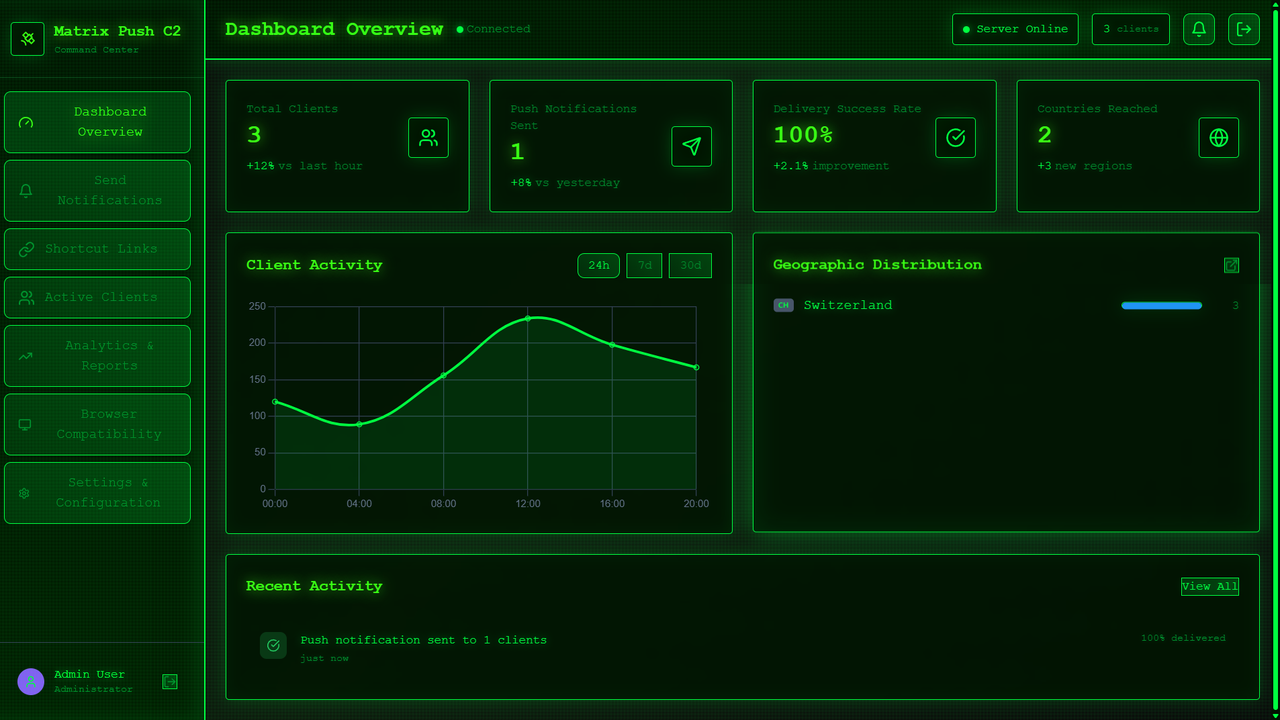The image size is (1280, 720).
Task: Toggle the 24h client activity view
Action: pos(598,265)
